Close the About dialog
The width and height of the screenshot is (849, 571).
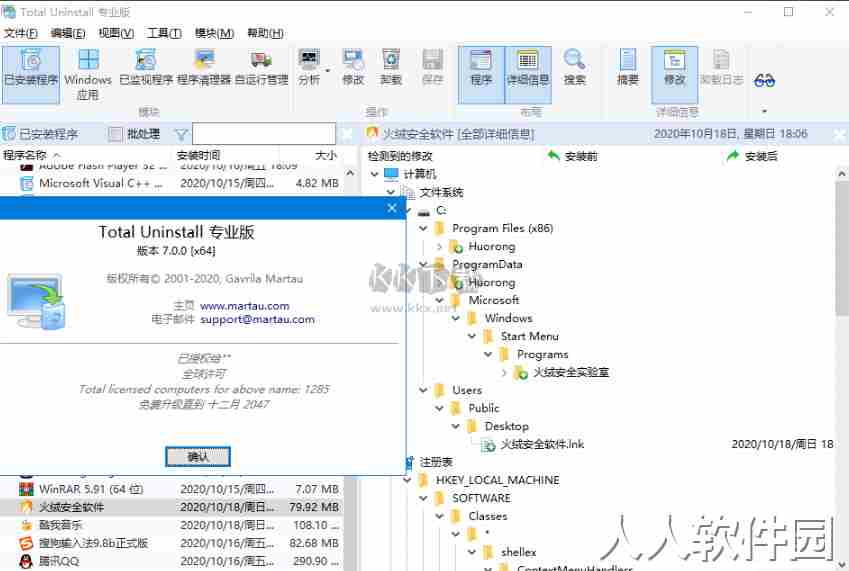[x=393, y=208]
